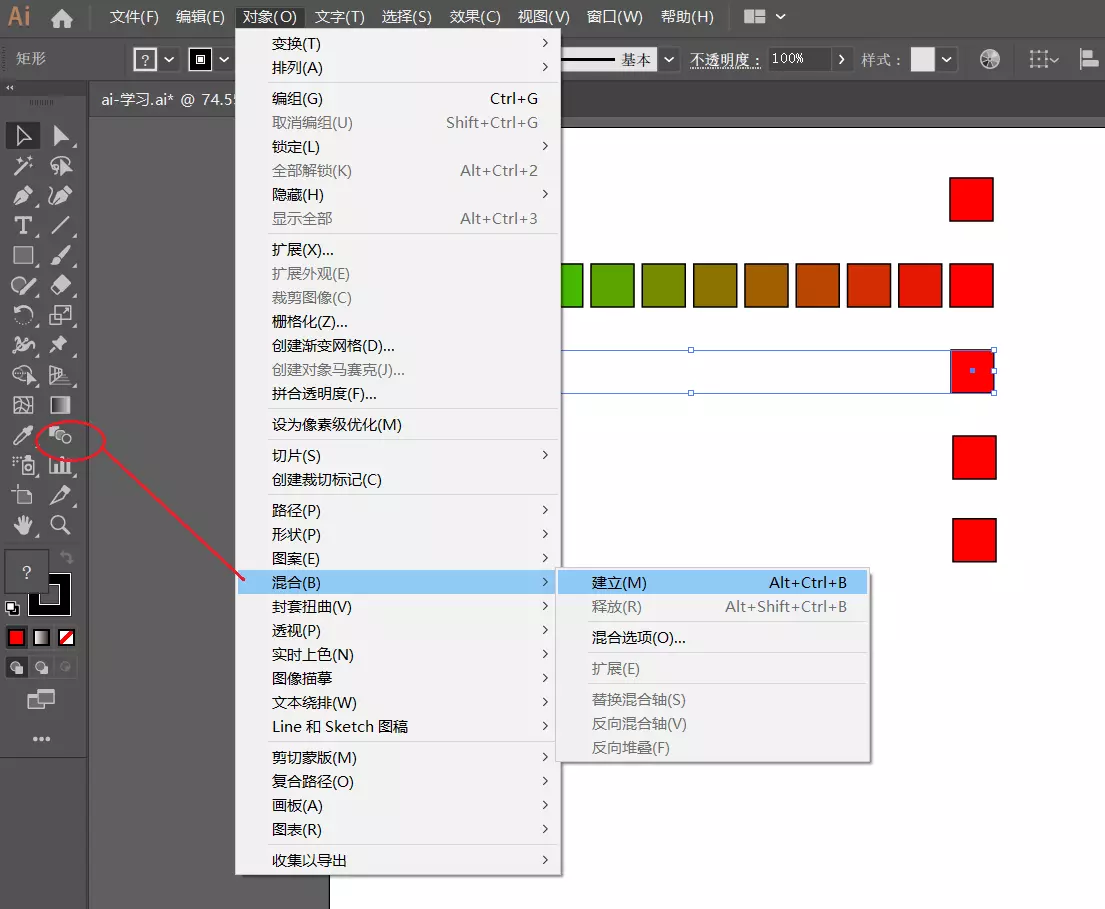The width and height of the screenshot is (1105, 909).
Task: Select the Zoom tool
Action: (60, 526)
